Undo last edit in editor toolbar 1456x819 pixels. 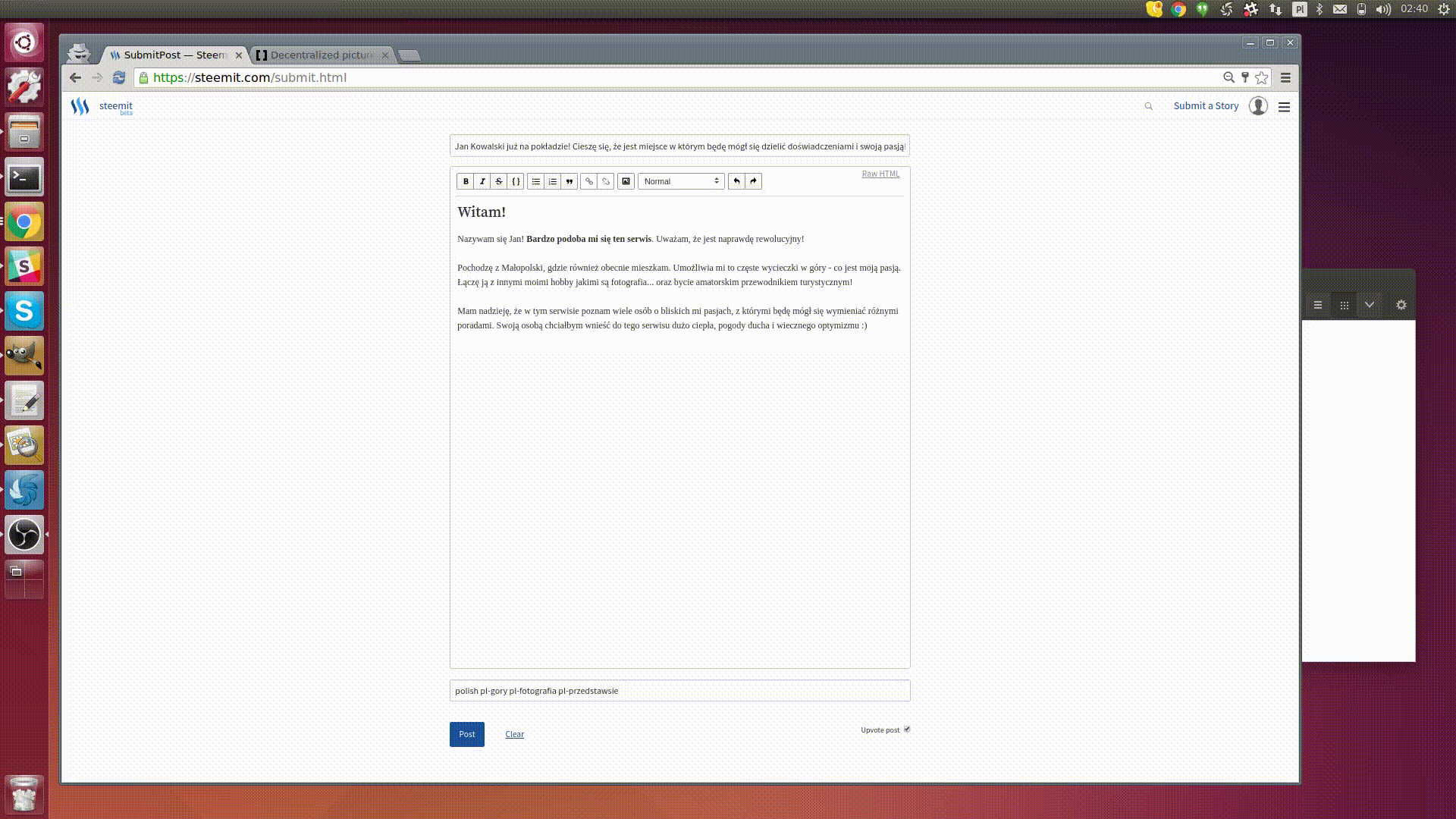(736, 181)
